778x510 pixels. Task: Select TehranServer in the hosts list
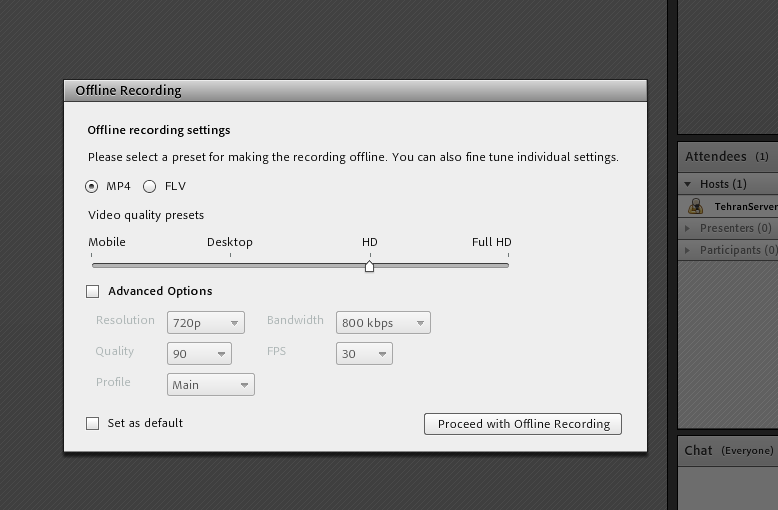coord(745,207)
